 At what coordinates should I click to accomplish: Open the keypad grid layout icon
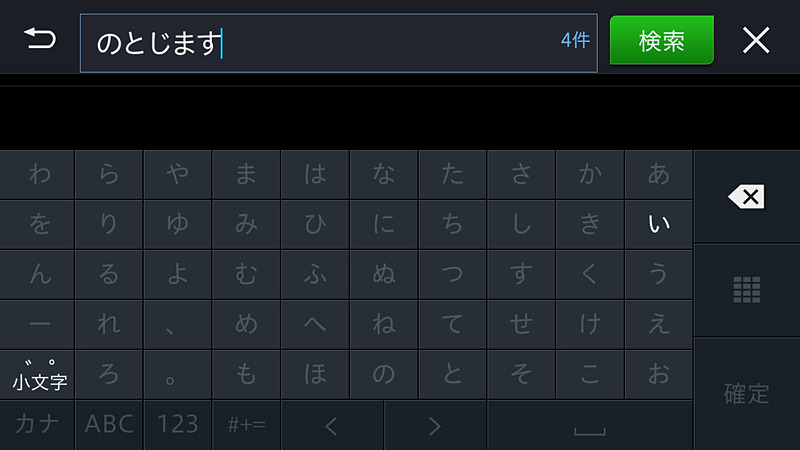click(746, 290)
